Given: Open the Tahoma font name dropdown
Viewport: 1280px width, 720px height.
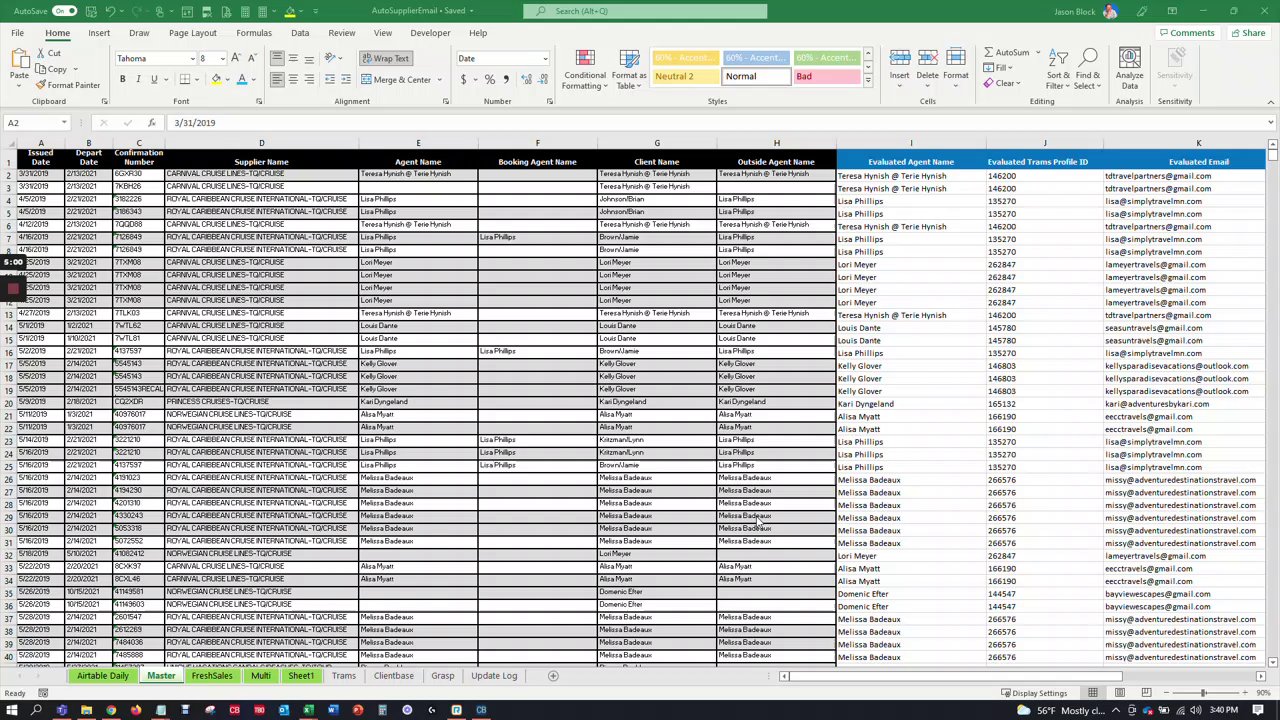Looking at the screenshot, I should coord(192,58).
